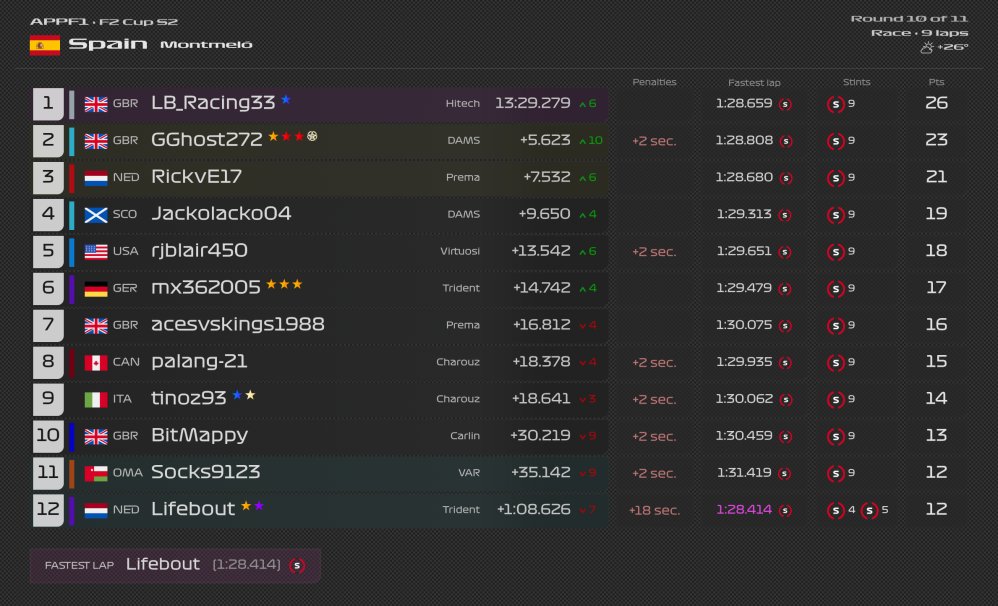
Task: Select driver name RickvE17
Action: click(197, 177)
